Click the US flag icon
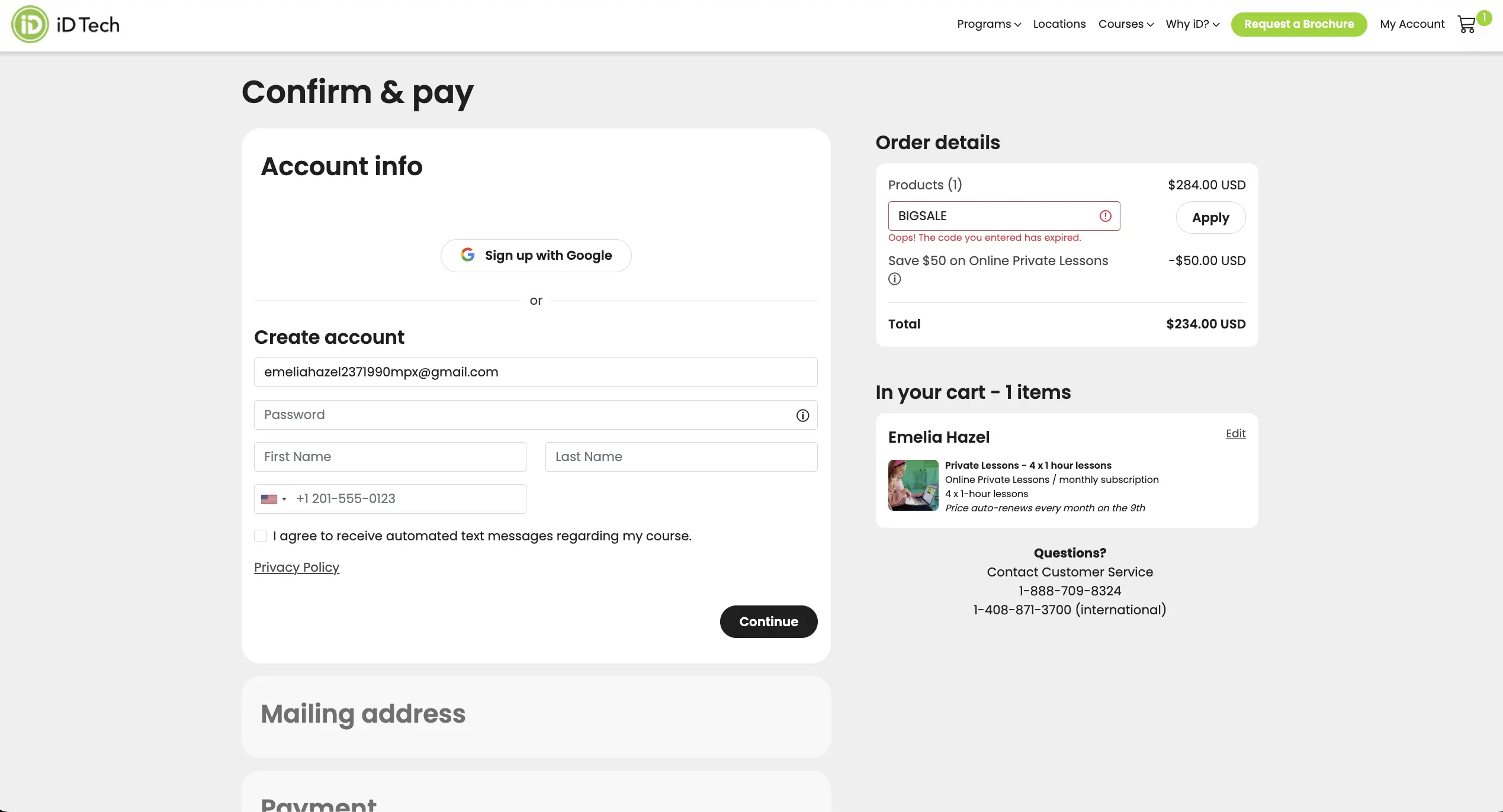This screenshot has width=1503, height=812. [x=269, y=499]
